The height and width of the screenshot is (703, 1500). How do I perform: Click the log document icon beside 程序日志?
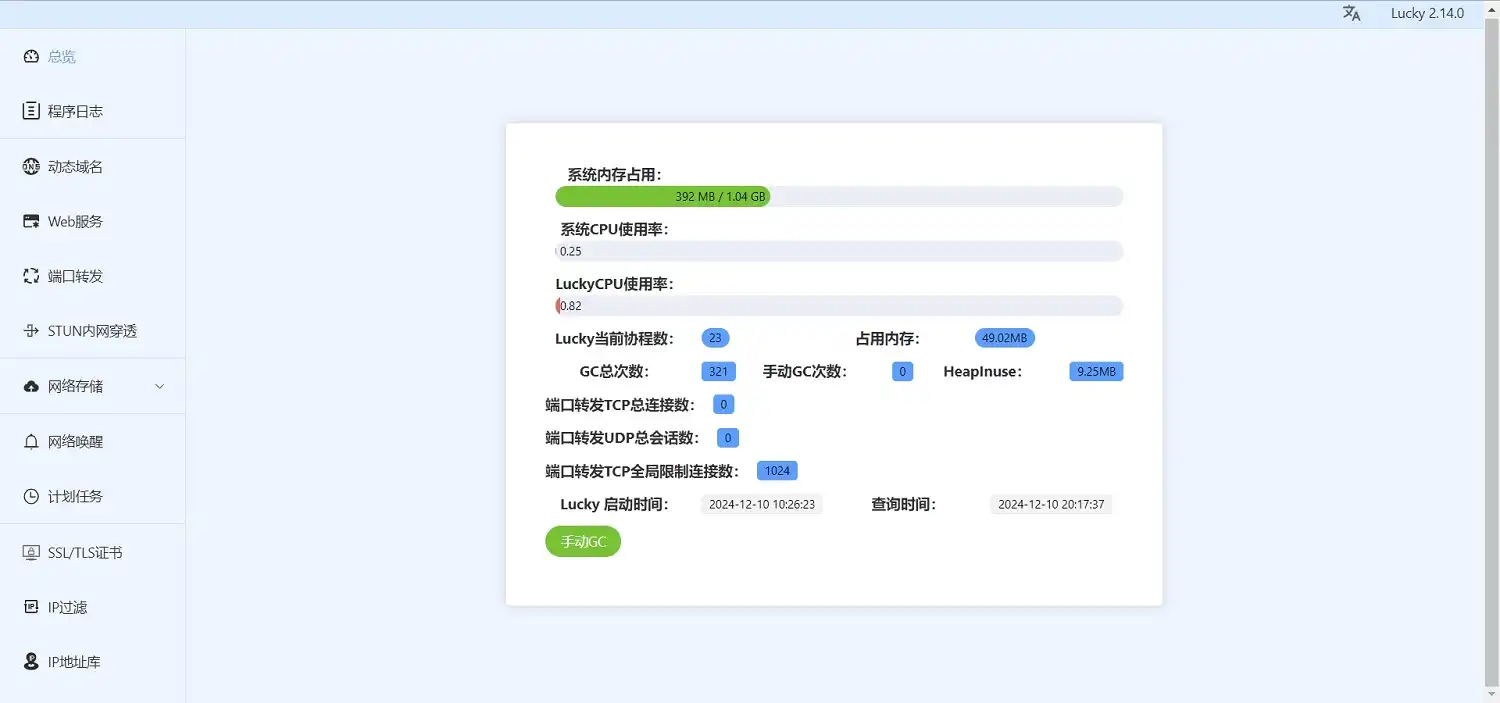pyautogui.click(x=31, y=111)
